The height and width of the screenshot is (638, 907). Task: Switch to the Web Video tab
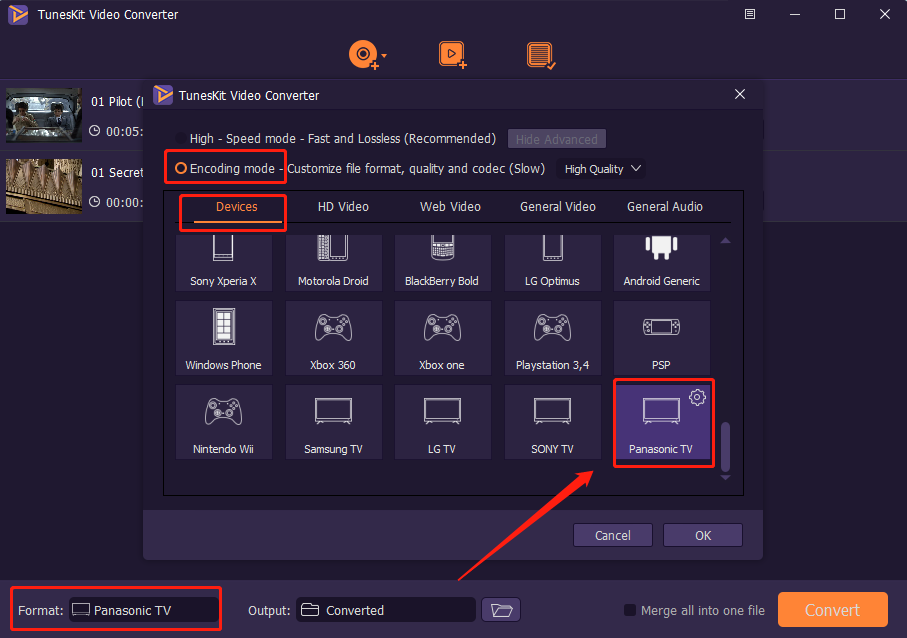[450, 207]
